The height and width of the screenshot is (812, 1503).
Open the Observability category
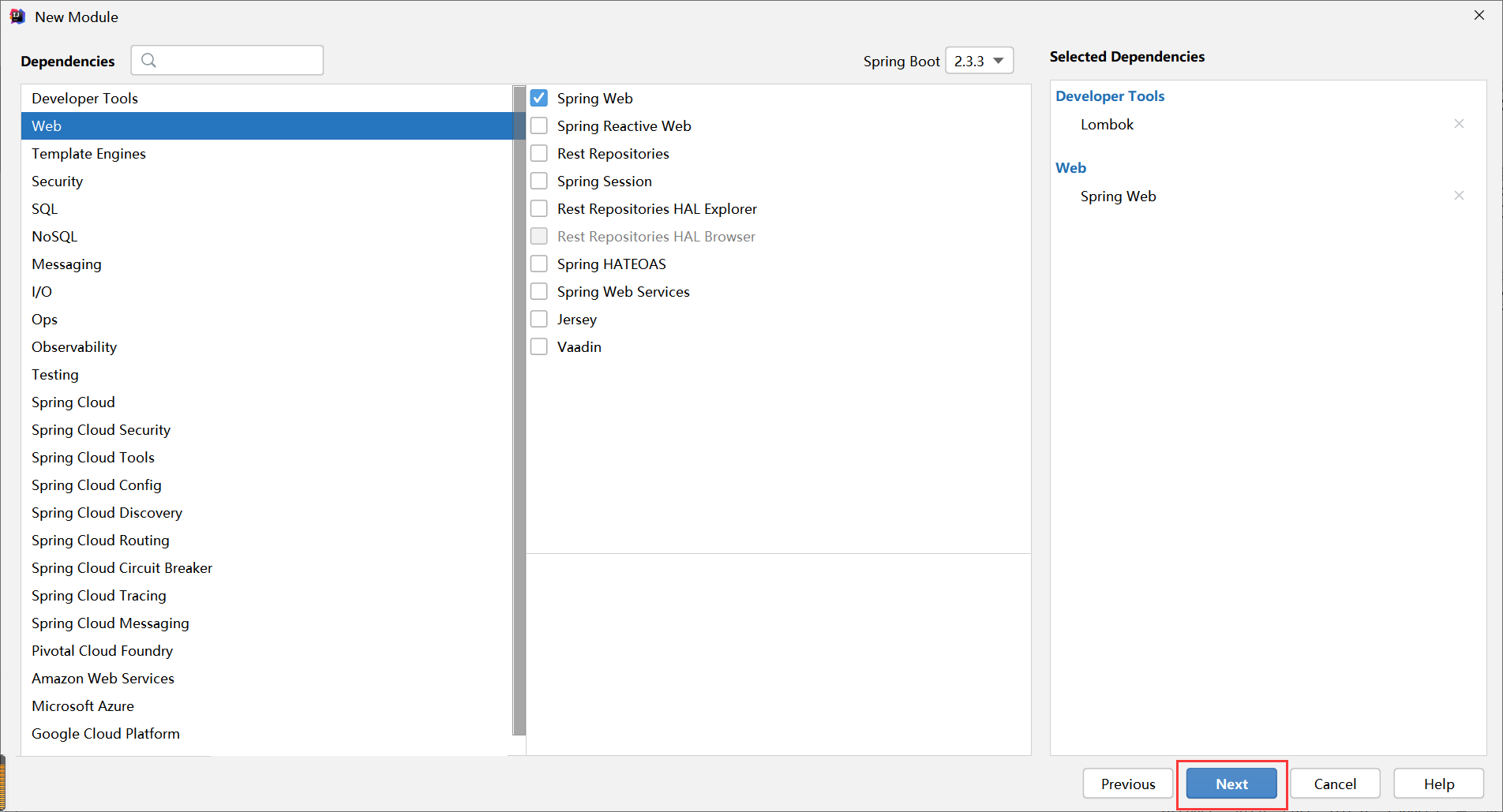pyautogui.click(x=267, y=346)
